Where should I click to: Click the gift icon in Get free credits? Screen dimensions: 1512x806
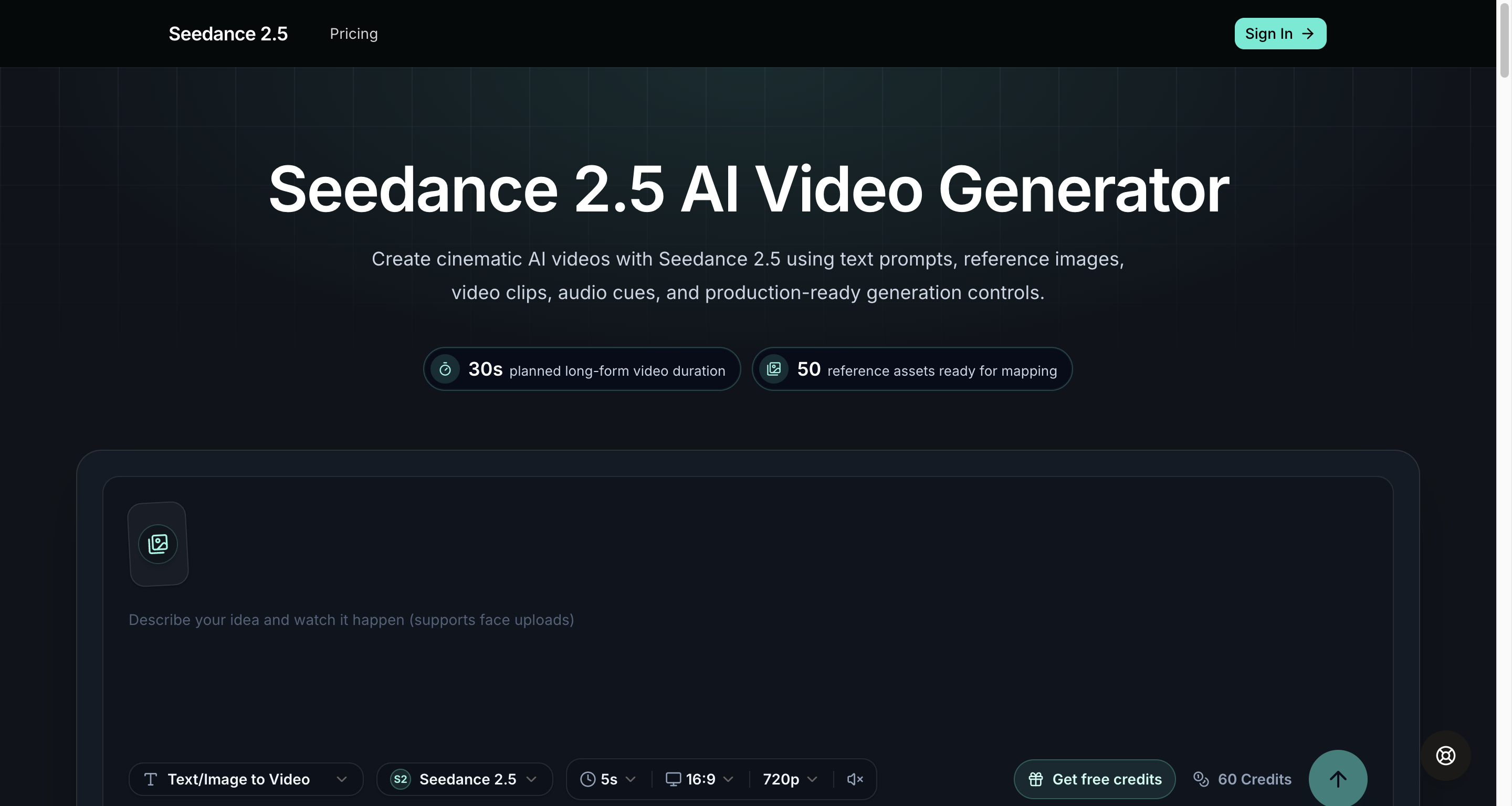(1036, 779)
